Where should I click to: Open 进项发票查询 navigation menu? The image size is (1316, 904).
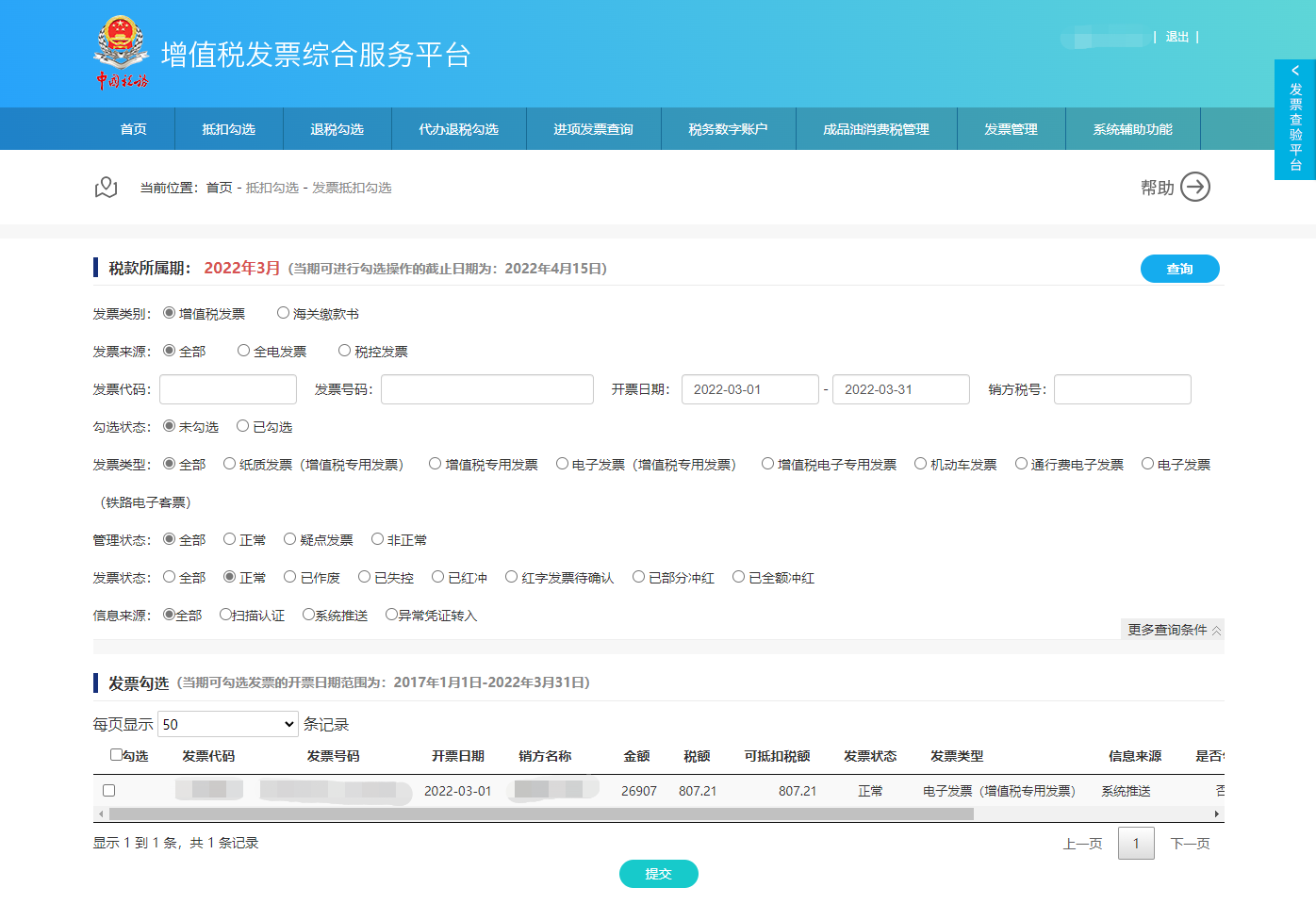tap(594, 129)
